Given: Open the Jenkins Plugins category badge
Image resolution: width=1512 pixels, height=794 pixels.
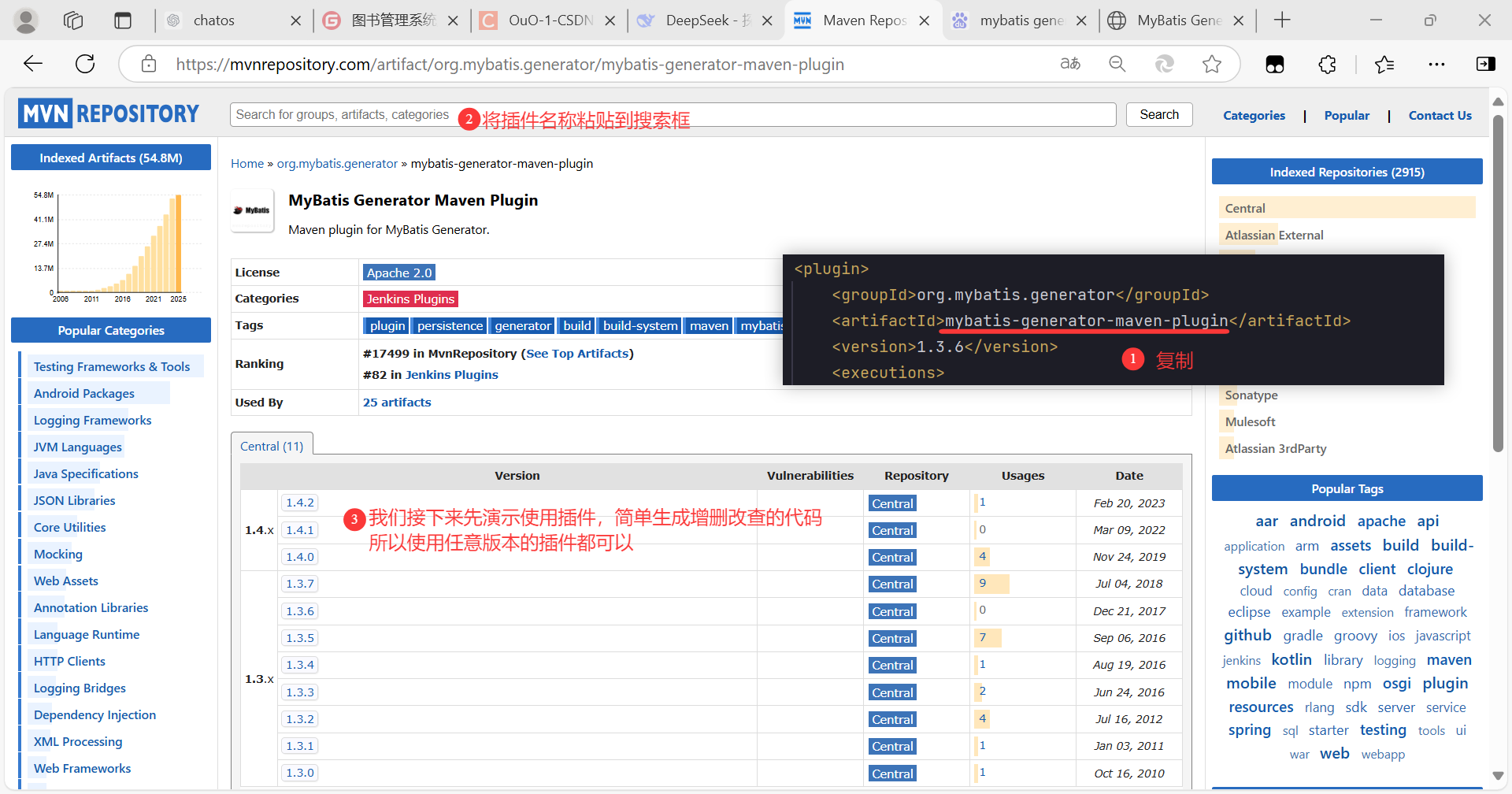Looking at the screenshot, I should pos(410,299).
